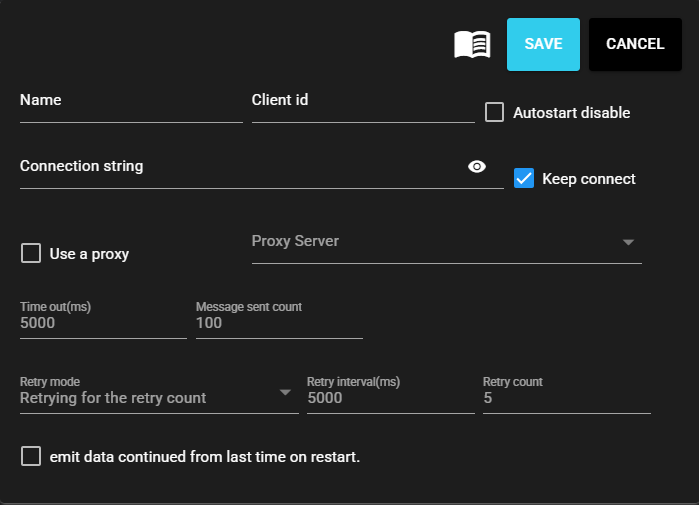Click the Keep connect label text
The height and width of the screenshot is (505, 699).
588,179
